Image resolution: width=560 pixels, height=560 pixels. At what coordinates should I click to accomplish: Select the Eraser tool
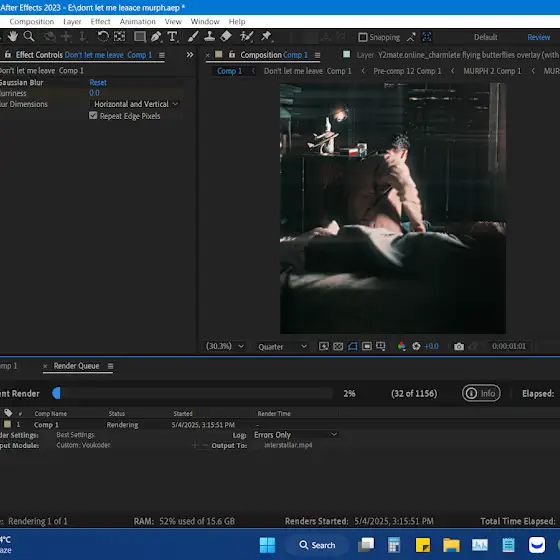226,36
